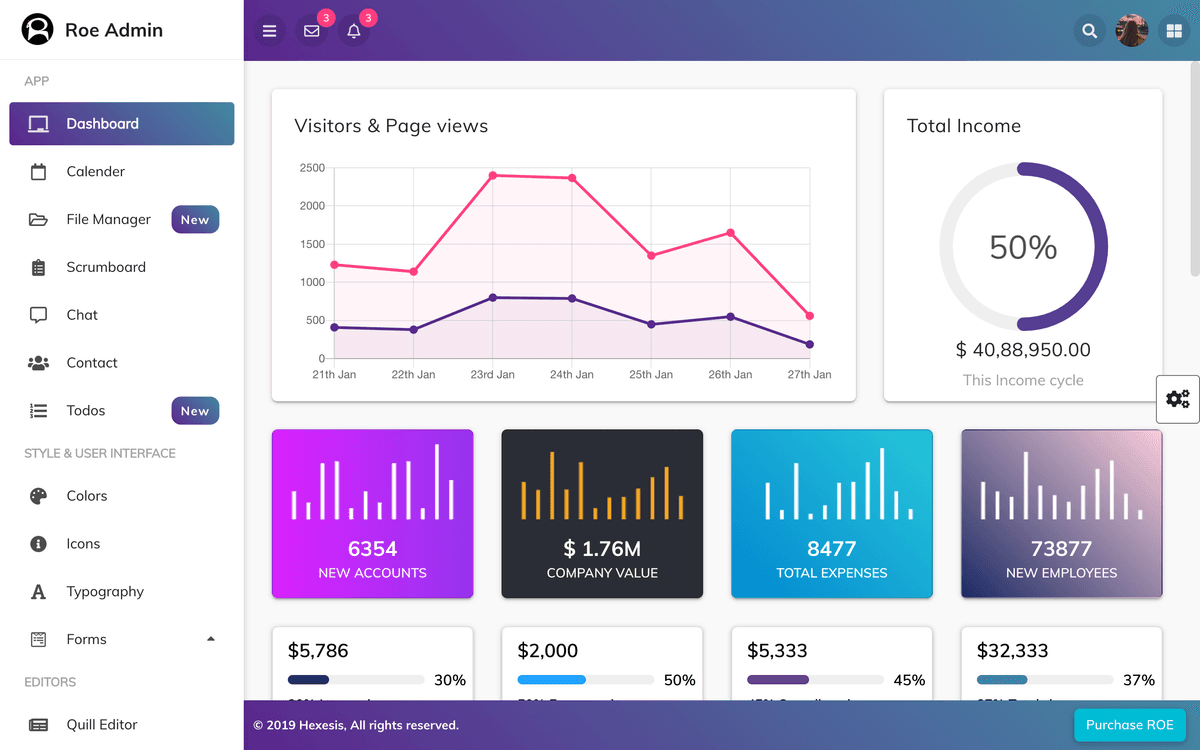Viewport: 1200px width, 750px height.
Task: Click the Contact people icon
Action: (x=39, y=363)
